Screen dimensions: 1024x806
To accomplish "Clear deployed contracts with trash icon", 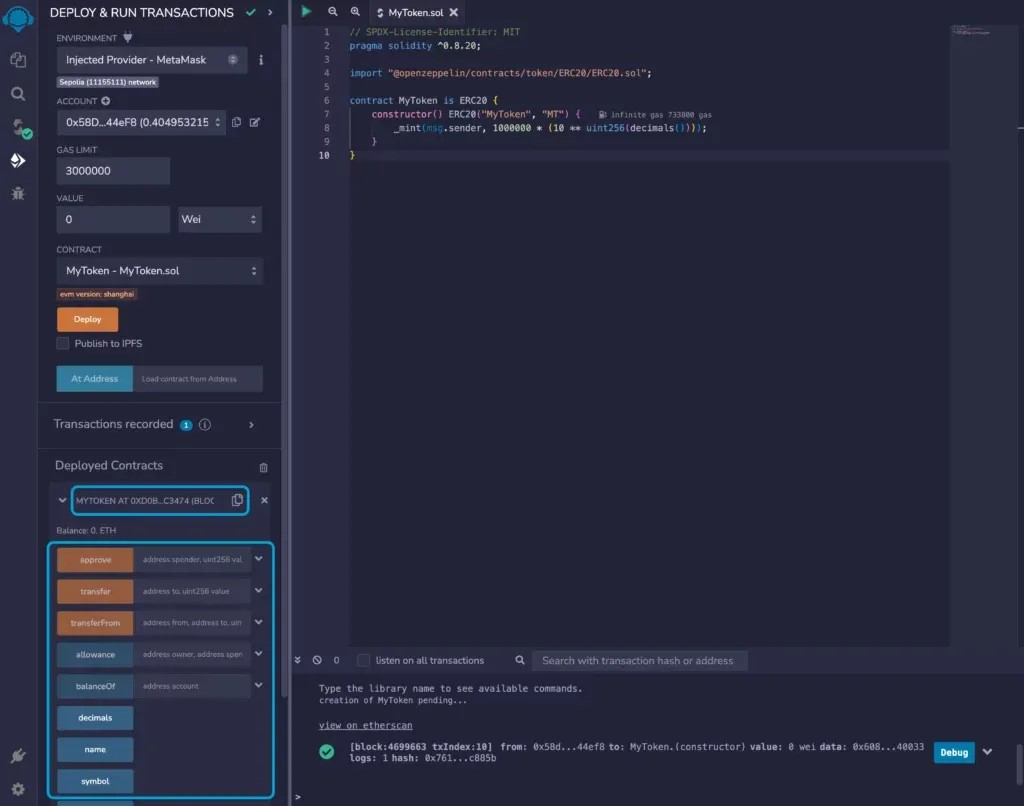I will pyautogui.click(x=263, y=468).
